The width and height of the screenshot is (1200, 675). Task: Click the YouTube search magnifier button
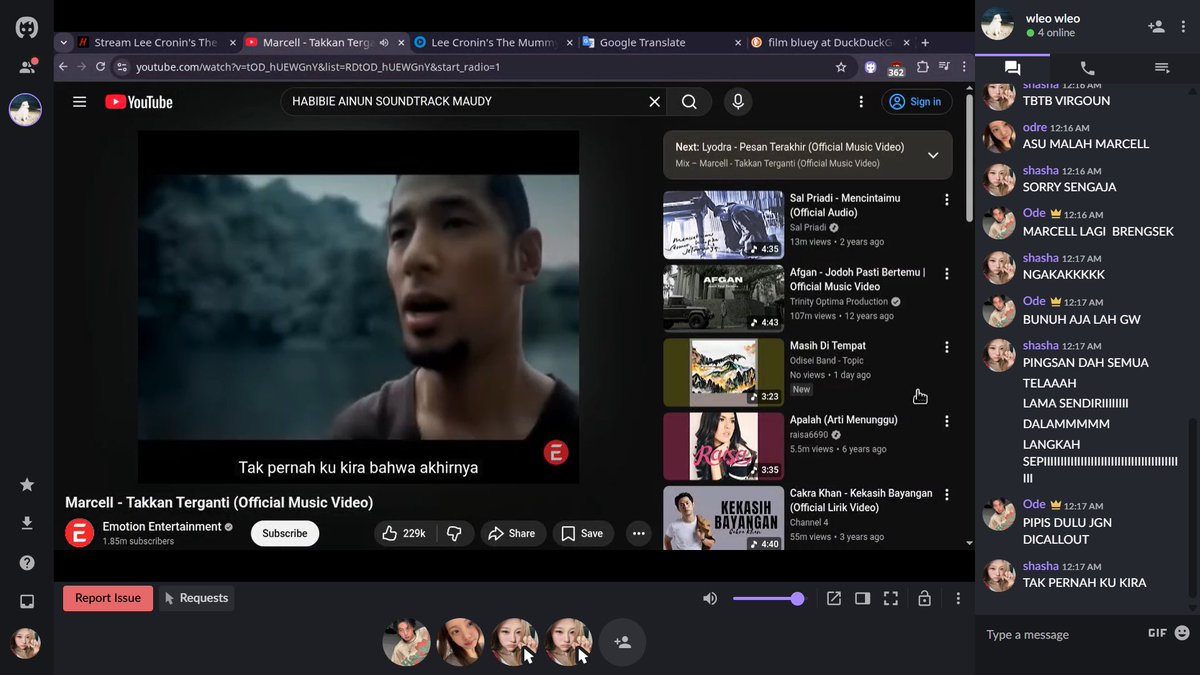pos(689,102)
